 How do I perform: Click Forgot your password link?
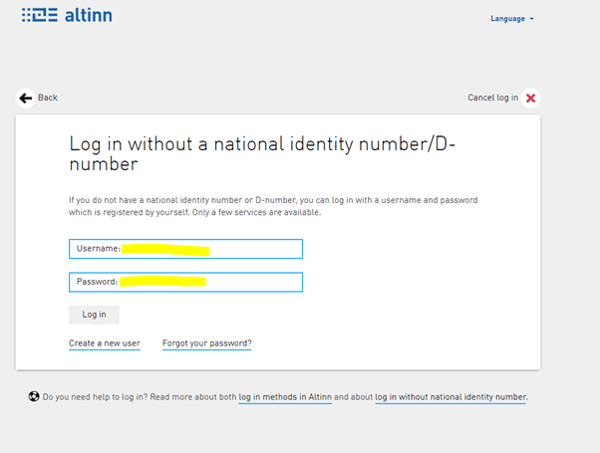(x=206, y=344)
